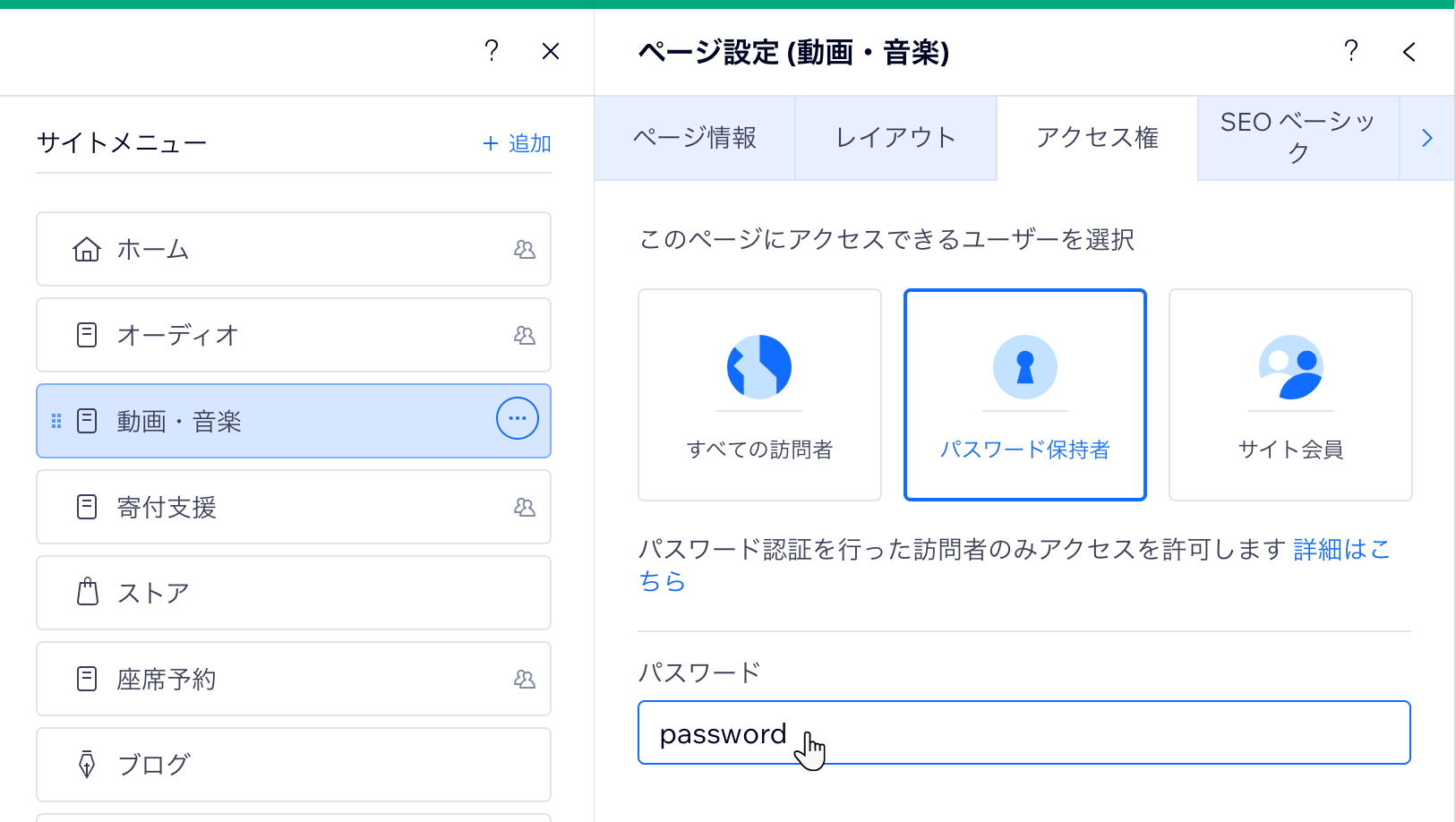Choose すべての訪問者 access option
This screenshot has height=822, width=1456.
(x=759, y=395)
